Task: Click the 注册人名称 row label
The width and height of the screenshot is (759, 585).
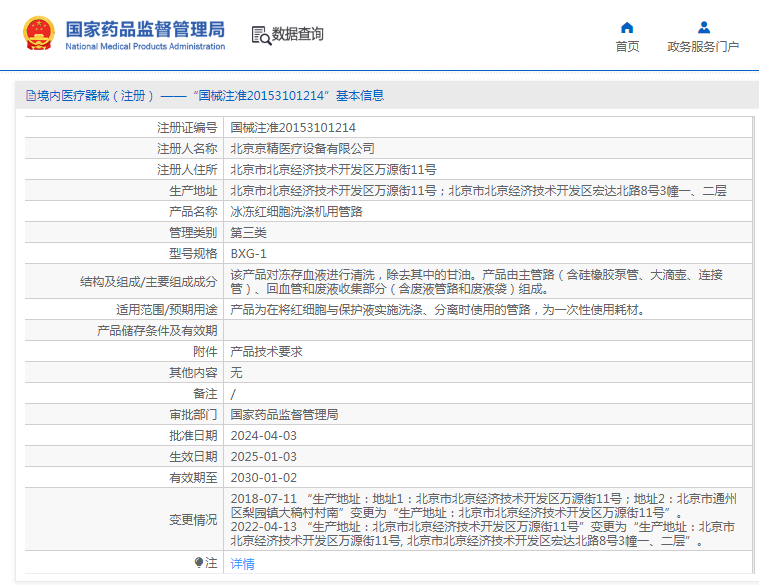Action: (187, 149)
